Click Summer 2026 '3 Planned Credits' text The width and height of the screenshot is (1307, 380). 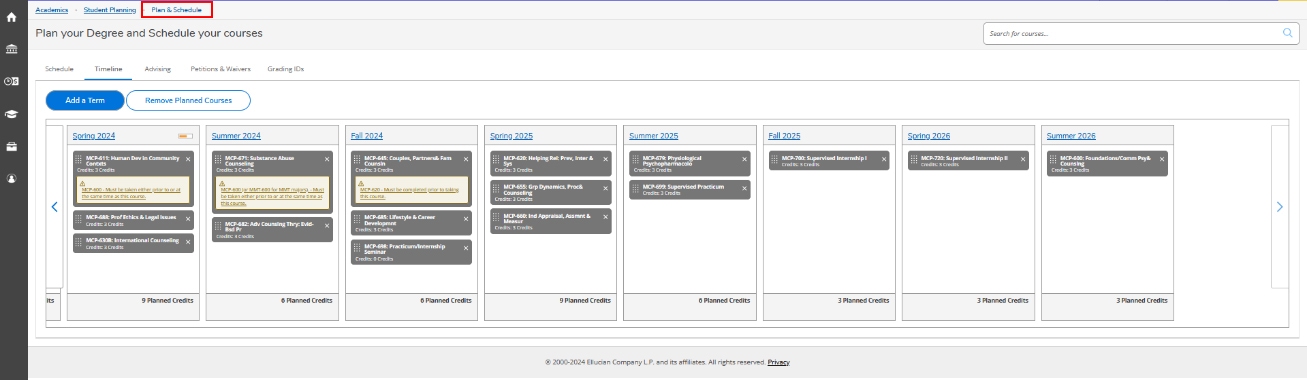(1142, 300)
